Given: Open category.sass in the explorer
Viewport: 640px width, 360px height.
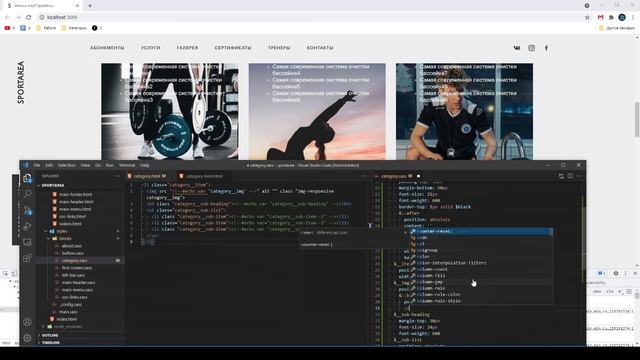Looking at the screenshot, I should pos(74,260).
